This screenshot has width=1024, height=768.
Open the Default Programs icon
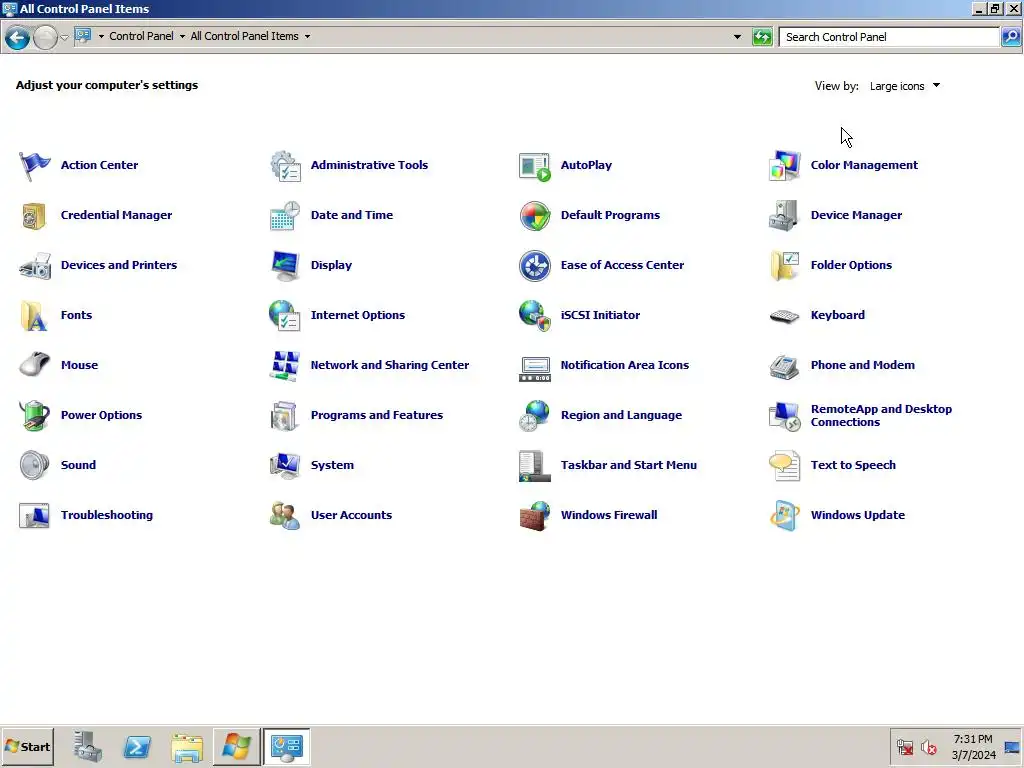[535, 216]
